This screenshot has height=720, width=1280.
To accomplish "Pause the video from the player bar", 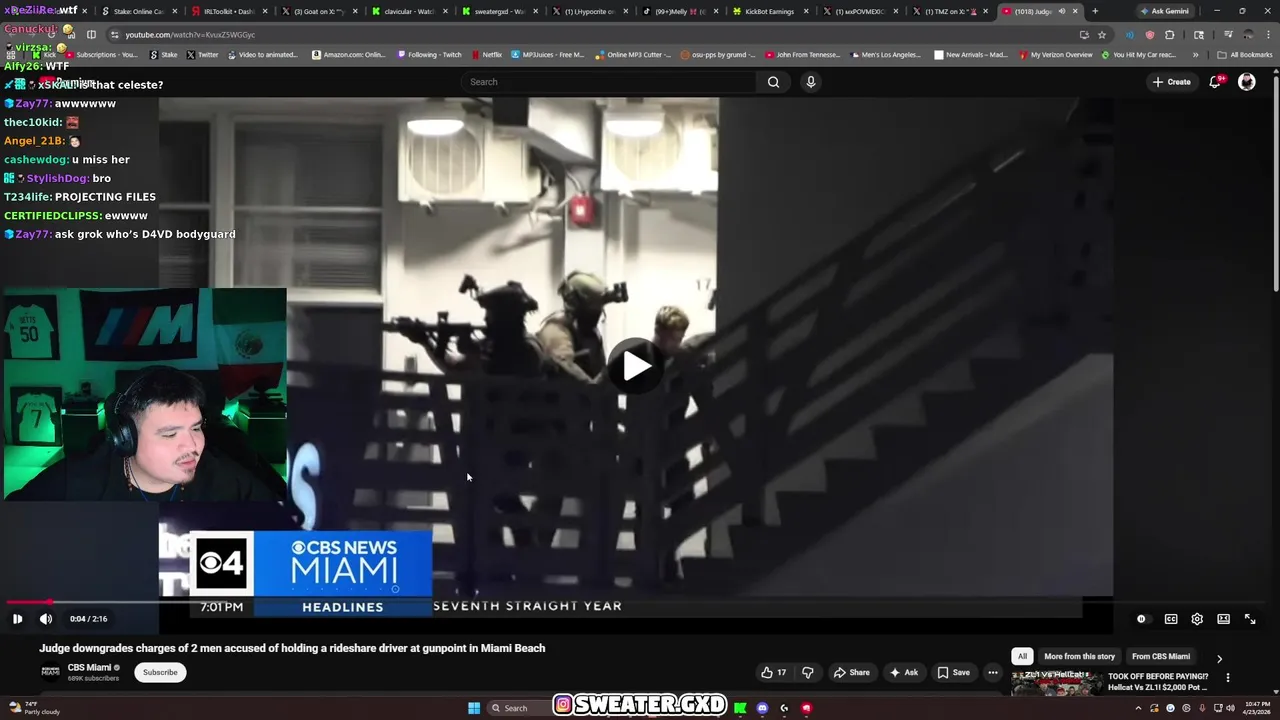I will 17,619.
